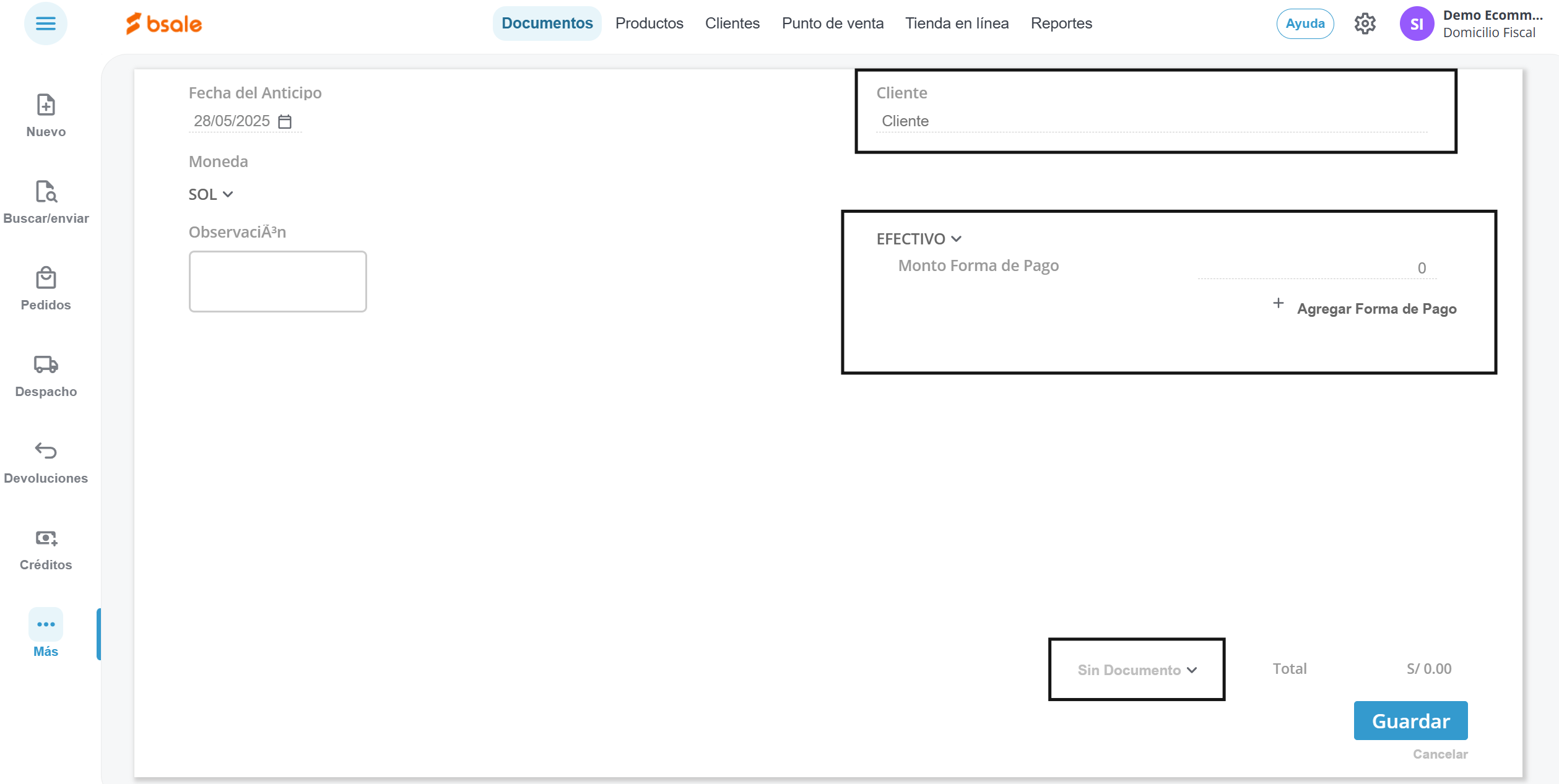Click the Ayuda help button

(1305, 24)
